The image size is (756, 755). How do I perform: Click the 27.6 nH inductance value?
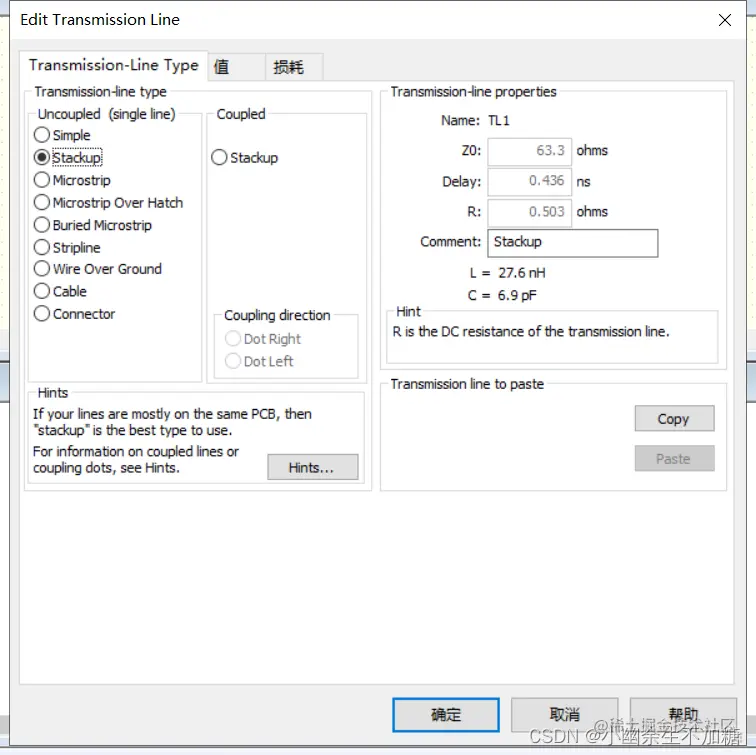(522, 273)
